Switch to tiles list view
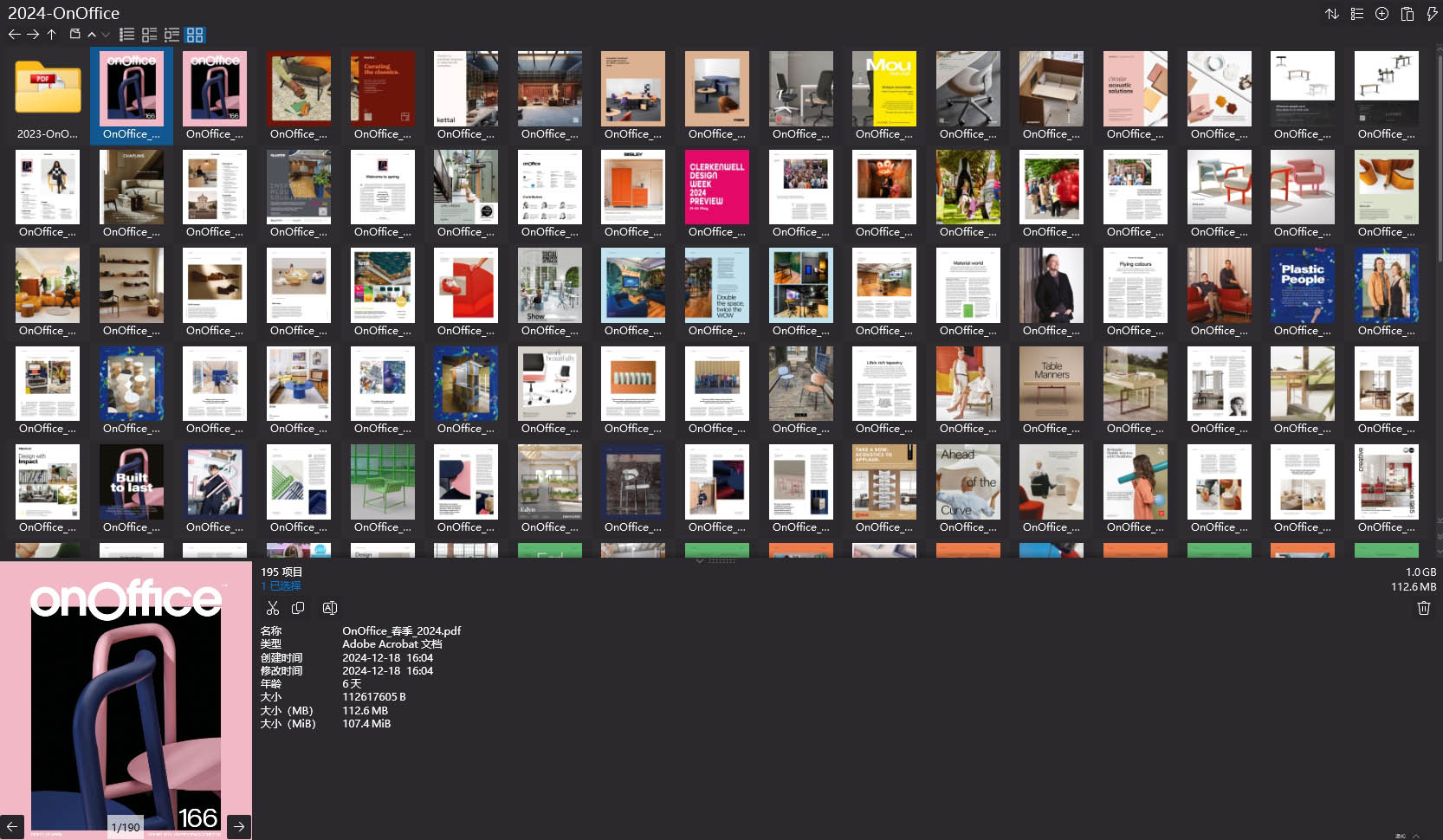The image size is (1443, 840). point(150,35)
